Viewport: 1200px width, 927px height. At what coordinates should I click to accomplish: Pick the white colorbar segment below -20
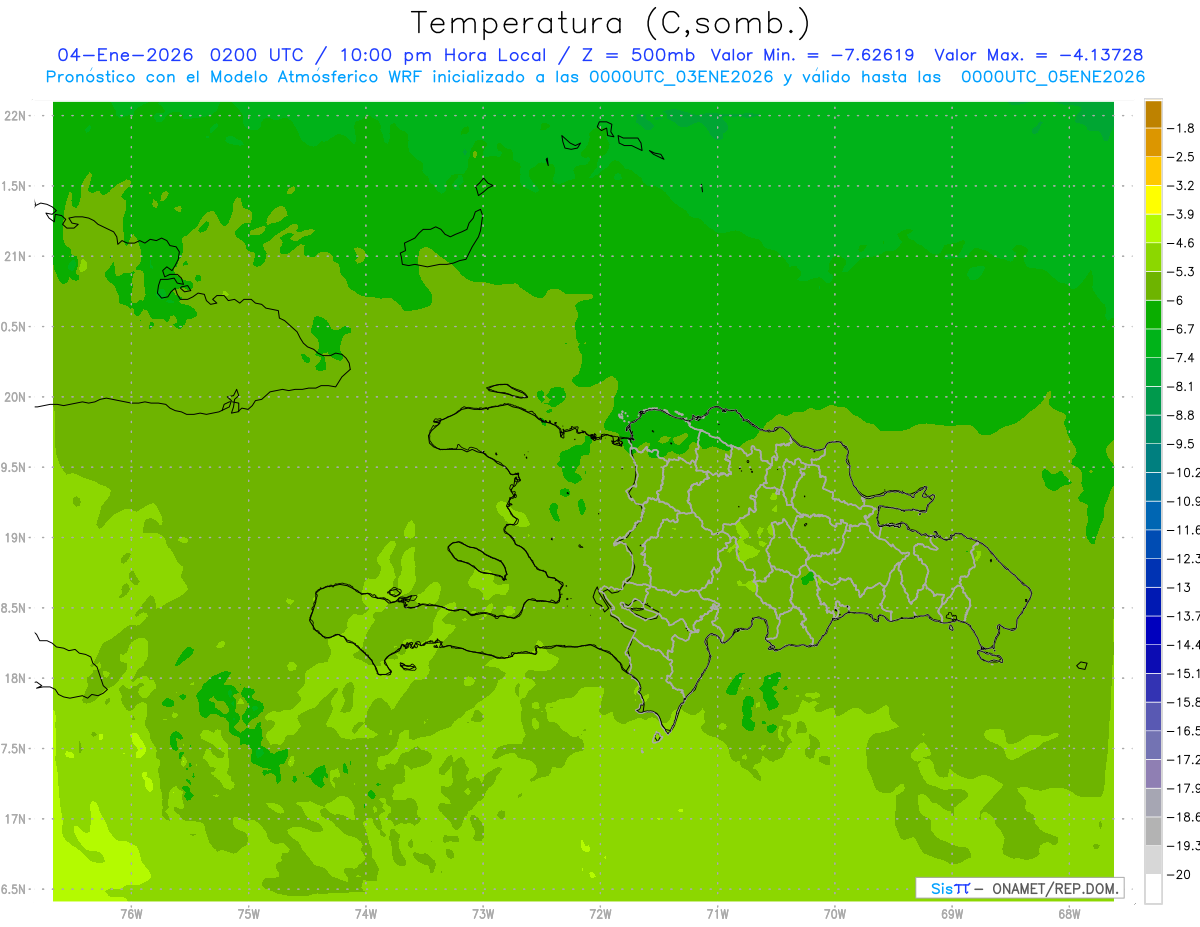(x=1153, y=889)
